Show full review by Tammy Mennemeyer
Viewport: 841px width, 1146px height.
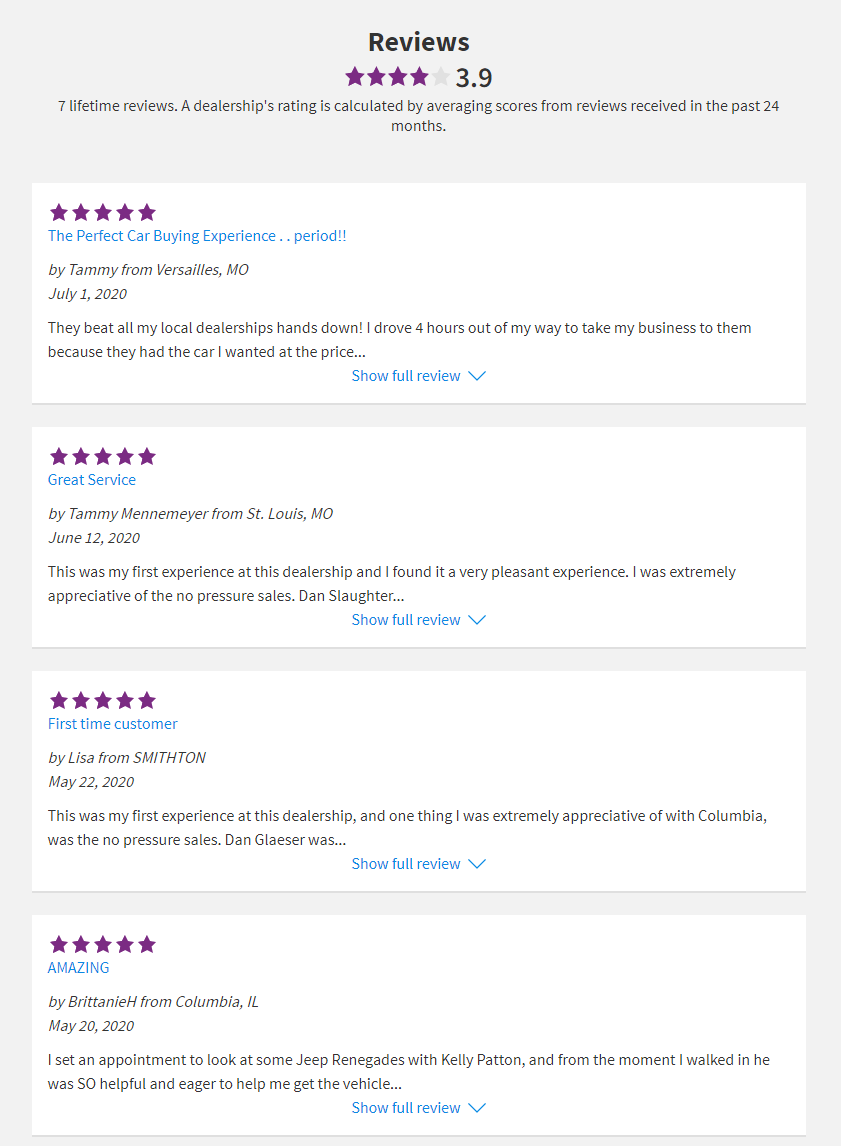406,620
